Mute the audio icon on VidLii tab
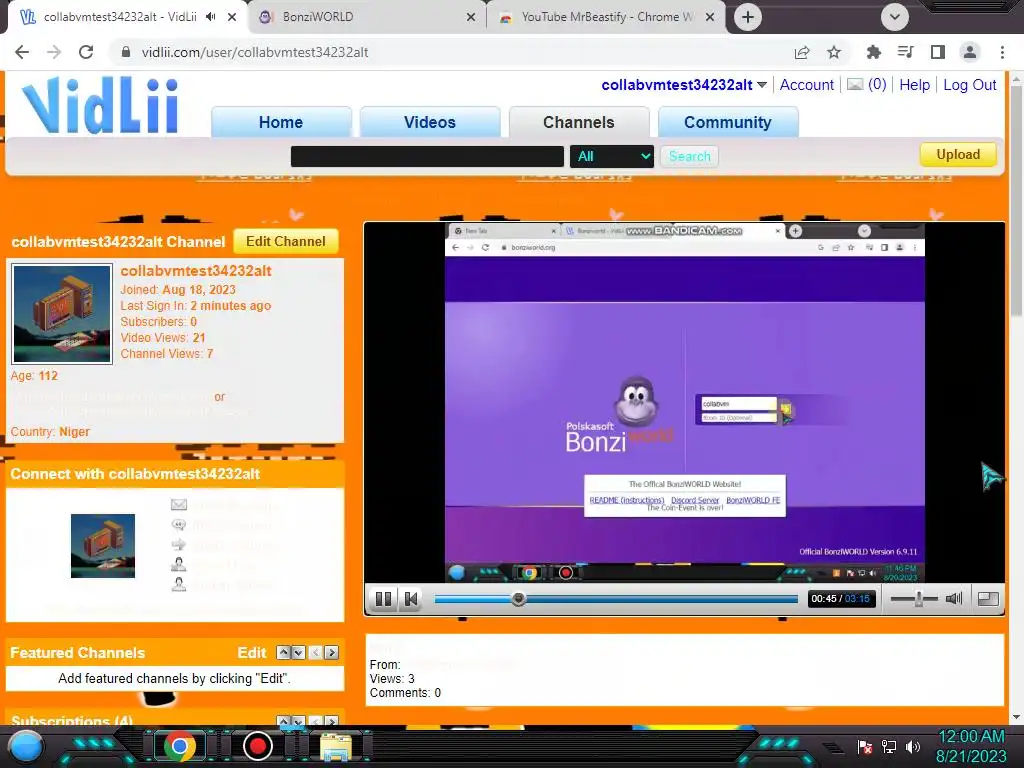 [x=210, y=17]
